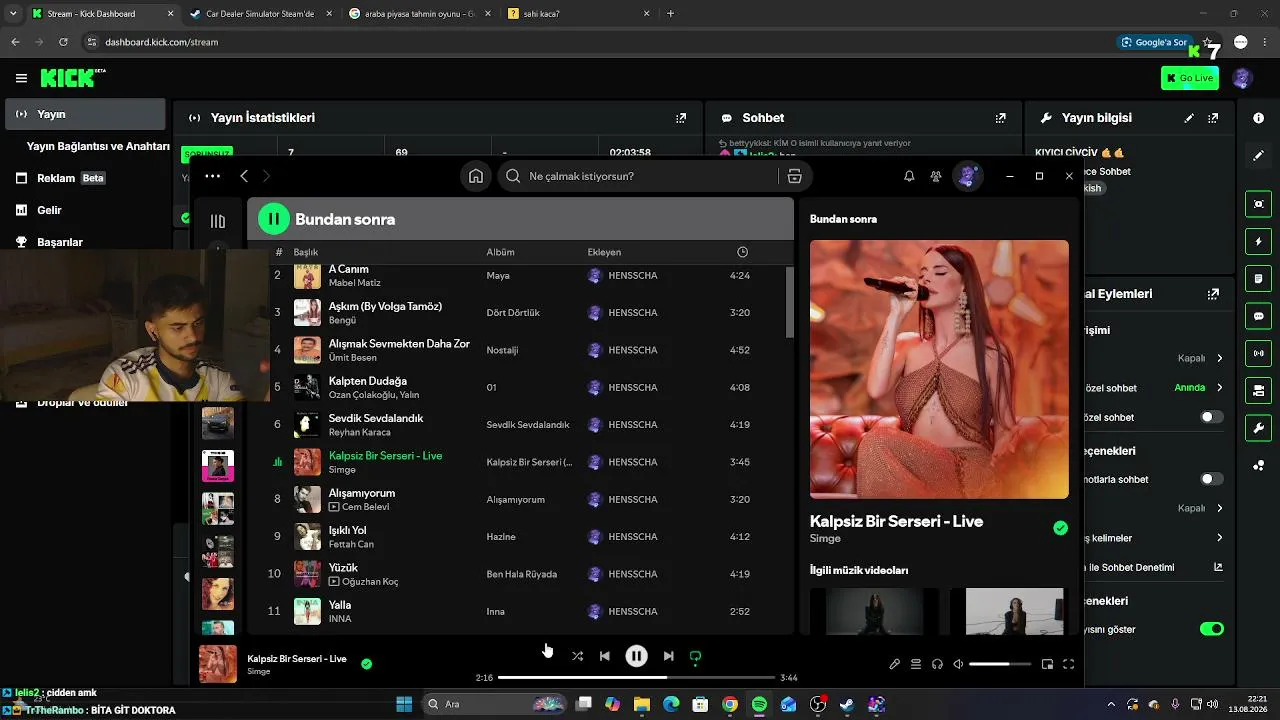Open lyrics microphone icon in player bar
Image resolution: width=1280 pixels, height=720 pixels.
point(895,664)
